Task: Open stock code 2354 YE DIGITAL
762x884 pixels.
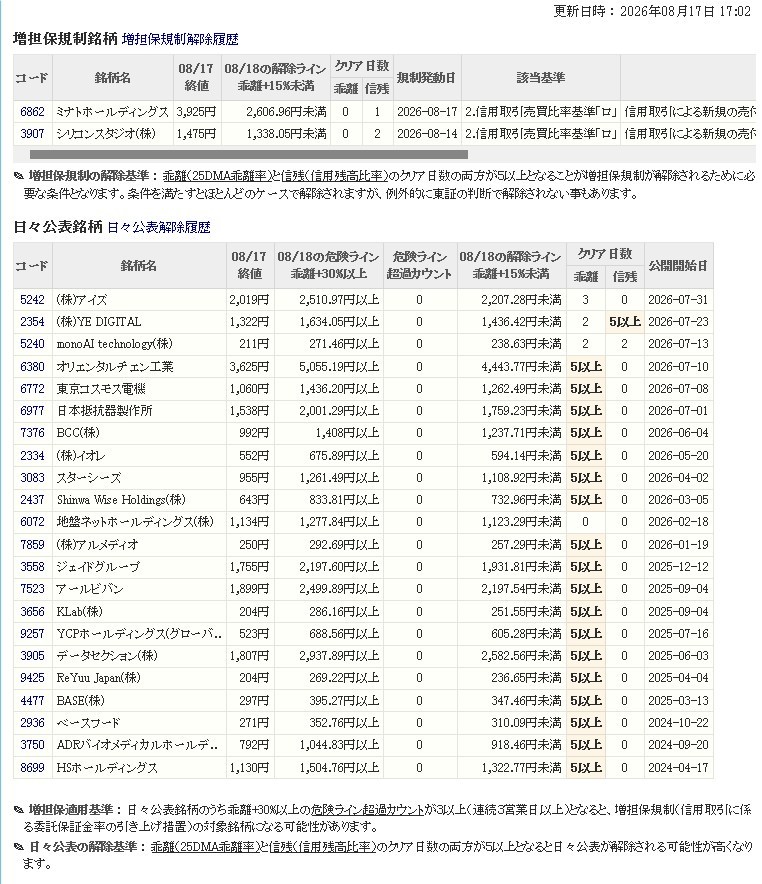Action: click(x=32, y=321)
